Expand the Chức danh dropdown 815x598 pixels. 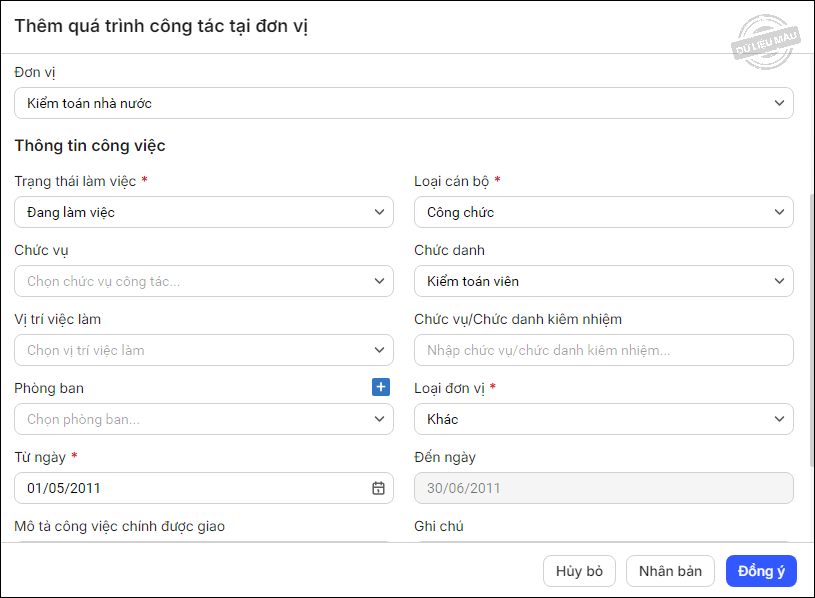click(x=603, y=281)
